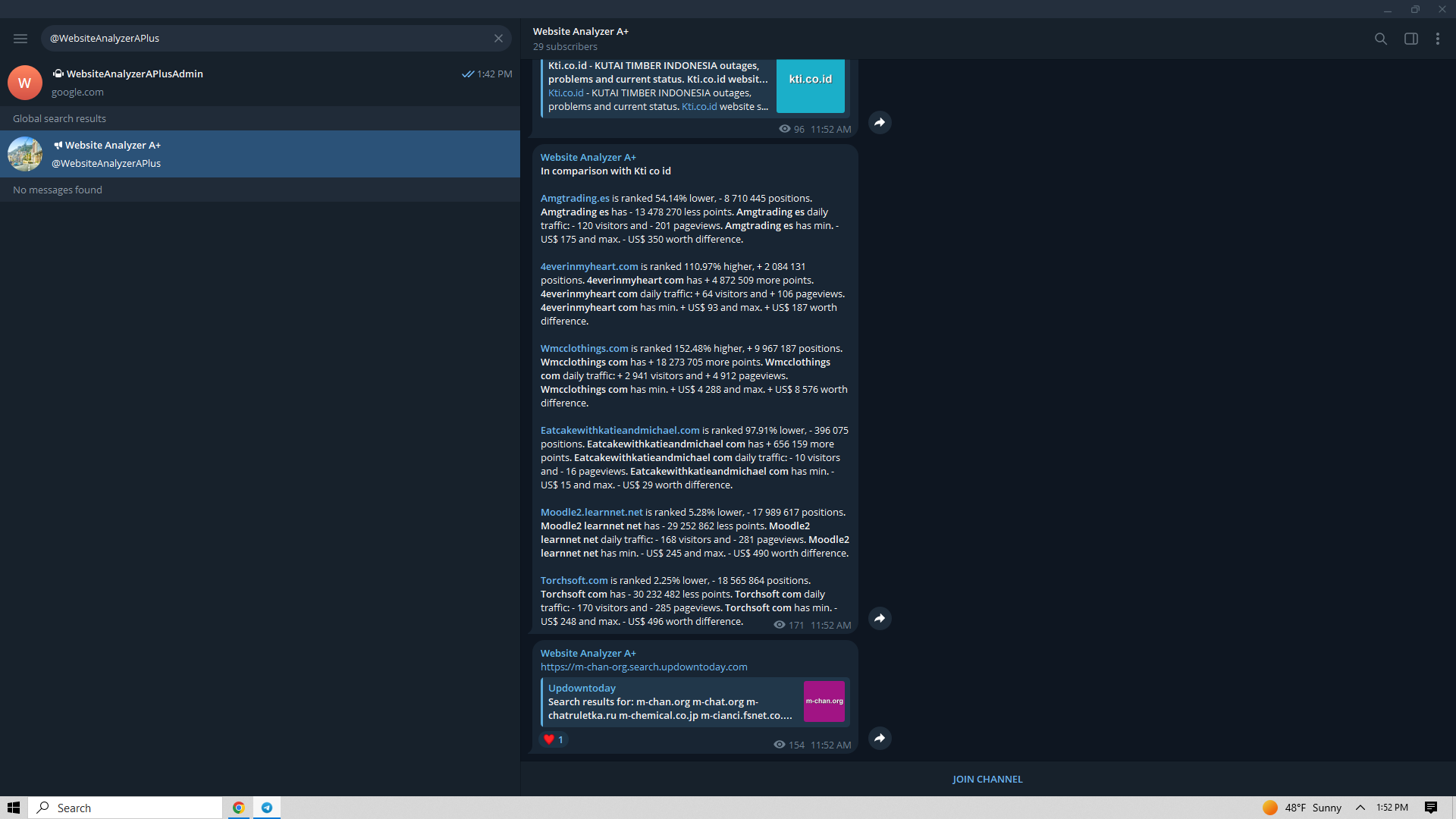Open the Torchsoft.com link
The image size is (1456, 819).
tap(574, 581)
